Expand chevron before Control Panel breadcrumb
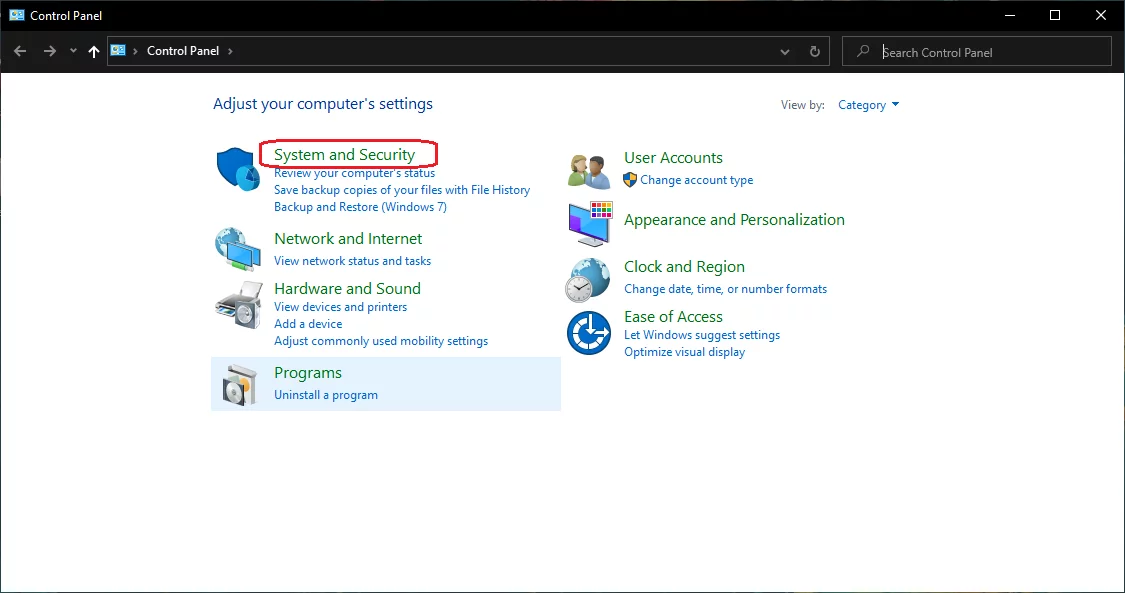Viewport: 1125px width, 593px height. coord(136,51)
